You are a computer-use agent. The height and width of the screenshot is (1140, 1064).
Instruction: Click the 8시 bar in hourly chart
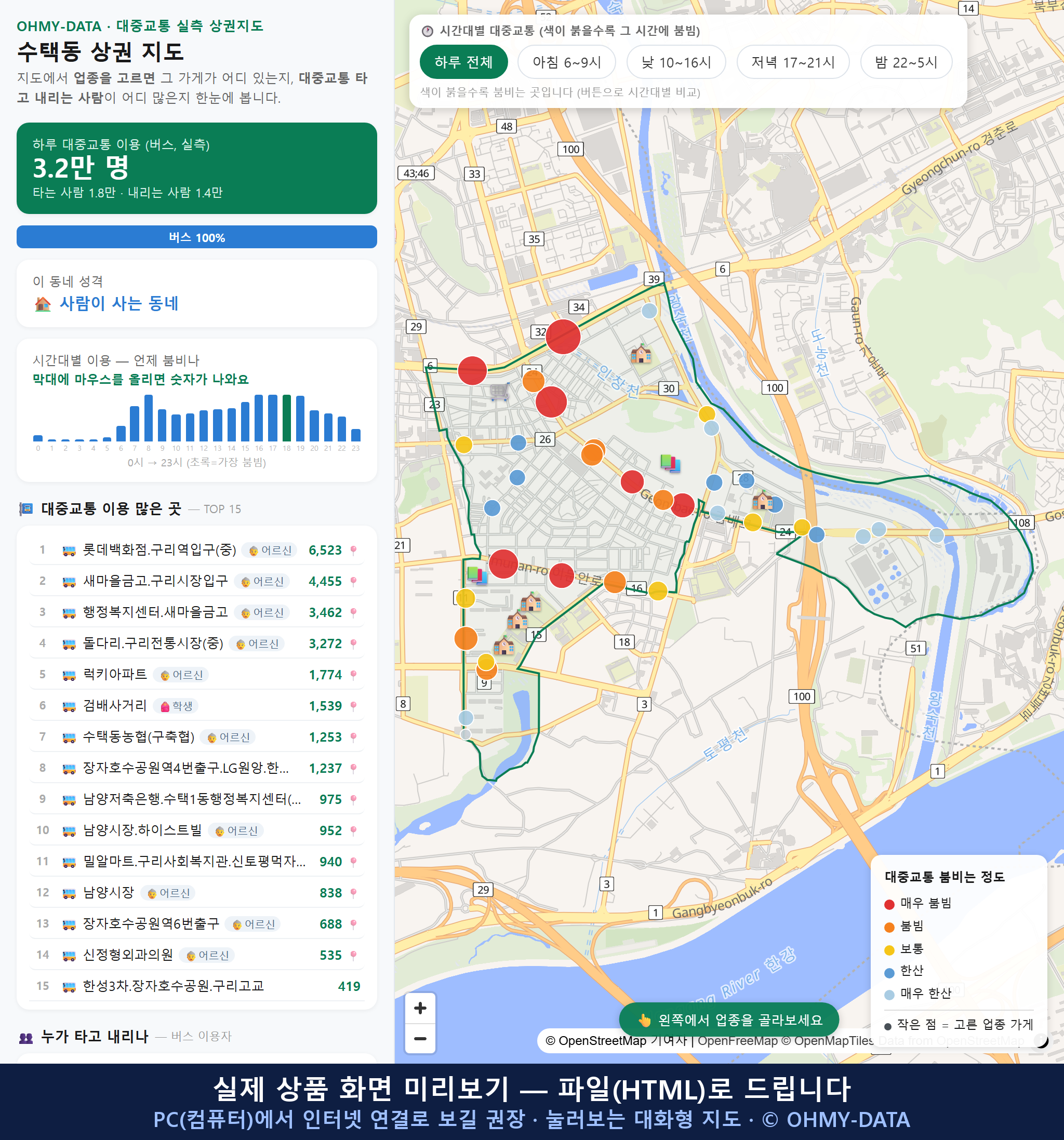pos(149,418)
